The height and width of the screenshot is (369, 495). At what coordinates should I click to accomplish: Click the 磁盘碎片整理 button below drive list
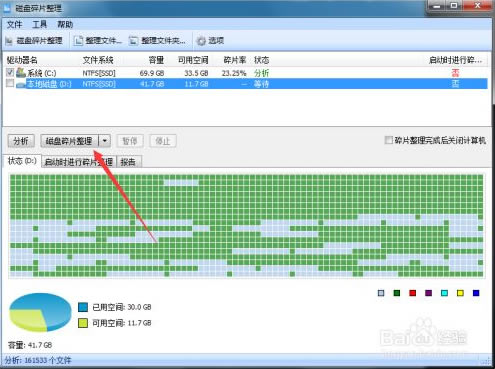pos(69,141)
